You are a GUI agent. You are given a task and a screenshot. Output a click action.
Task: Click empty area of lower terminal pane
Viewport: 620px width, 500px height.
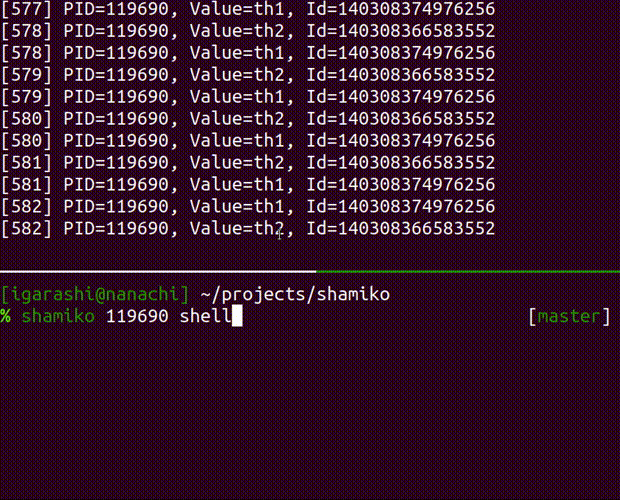(310, 411)
